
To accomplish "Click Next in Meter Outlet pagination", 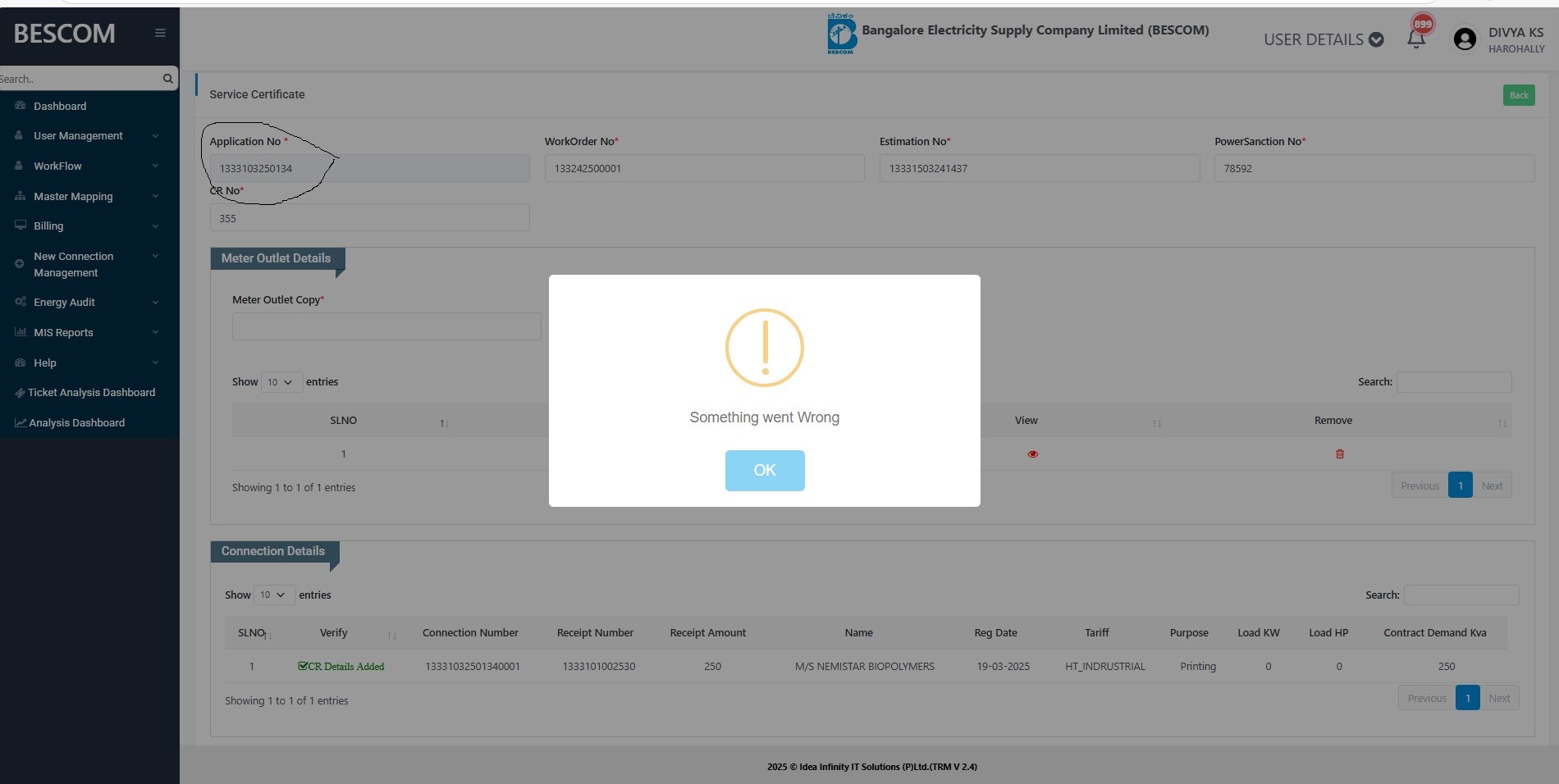I will point(1492,485).
